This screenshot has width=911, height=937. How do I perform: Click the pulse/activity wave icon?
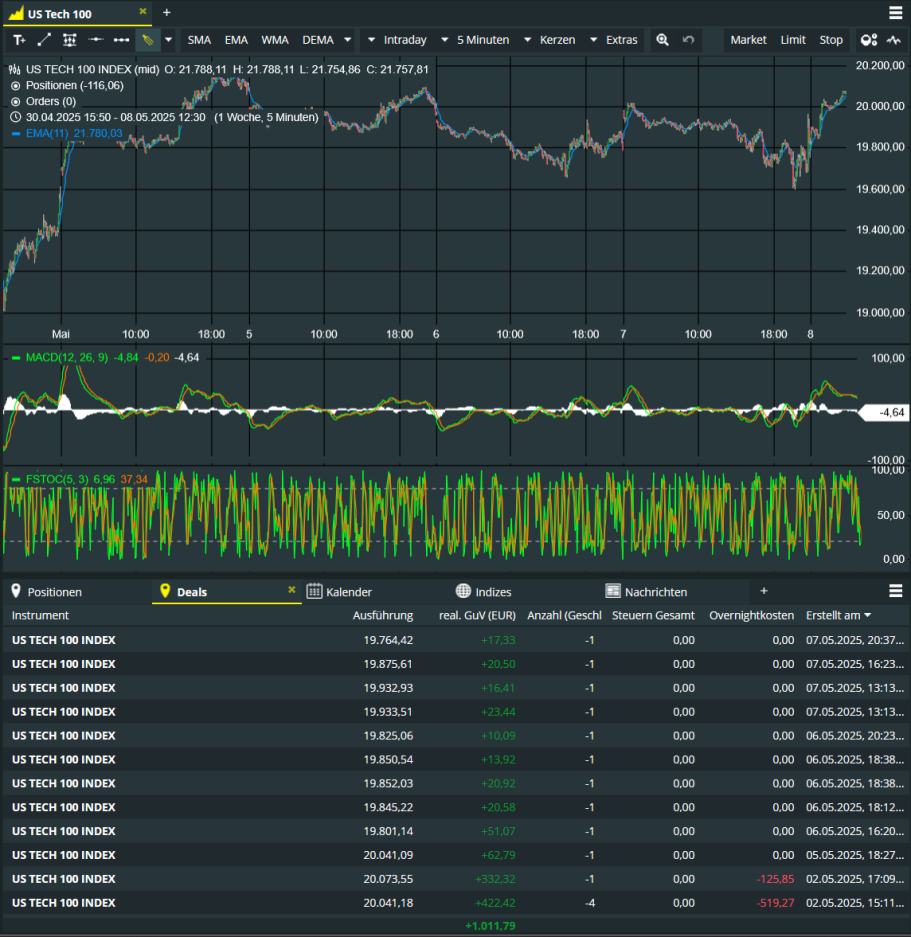point(894,40)
